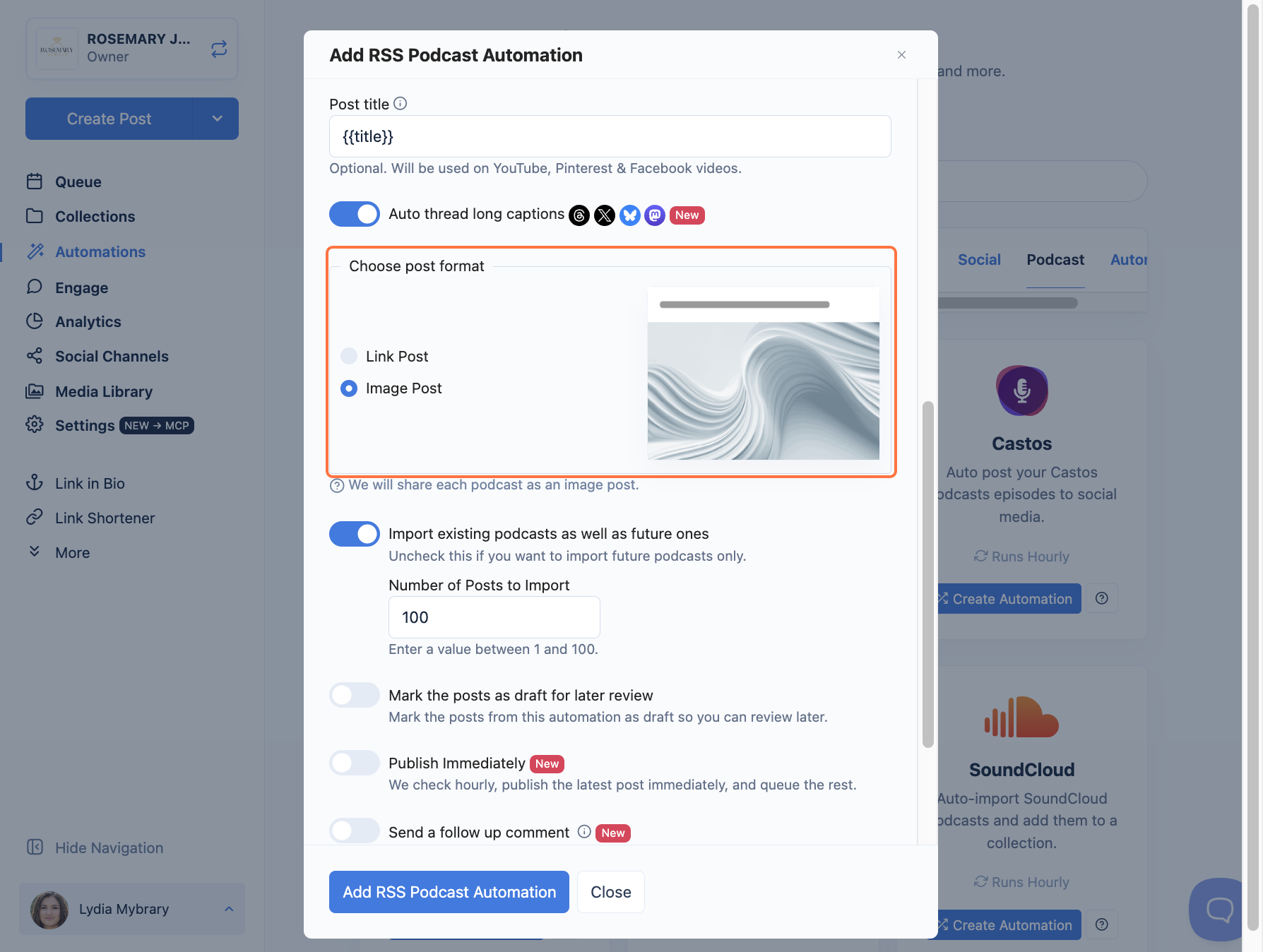Select the Link Post radio option
The width and height of the screenshot is (1263, 952).
click(x=349, y=356)
